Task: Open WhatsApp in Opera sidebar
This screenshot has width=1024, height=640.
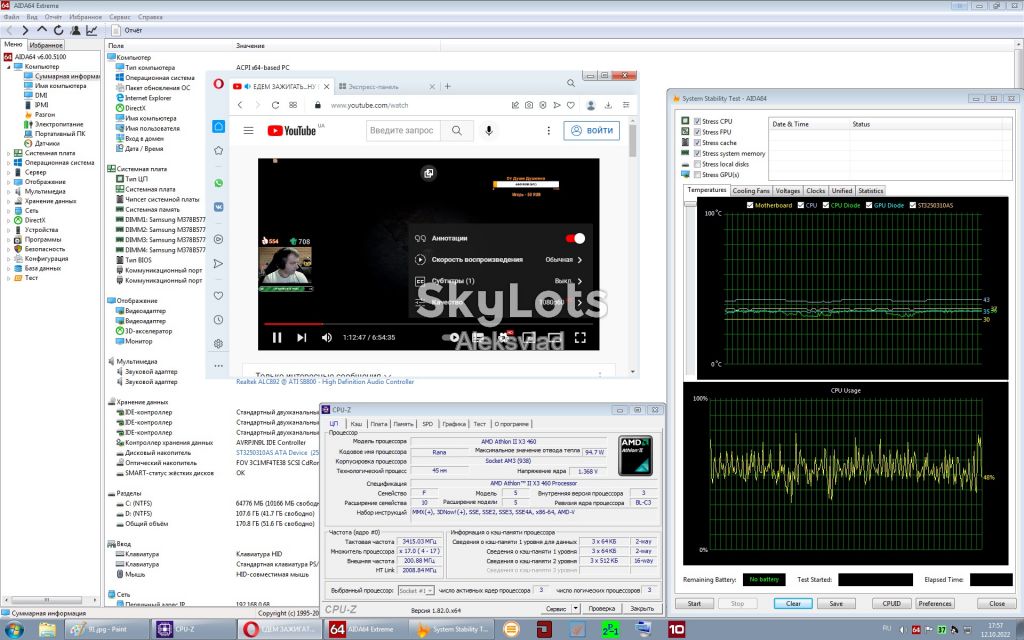Action: [x=219, y=184]
